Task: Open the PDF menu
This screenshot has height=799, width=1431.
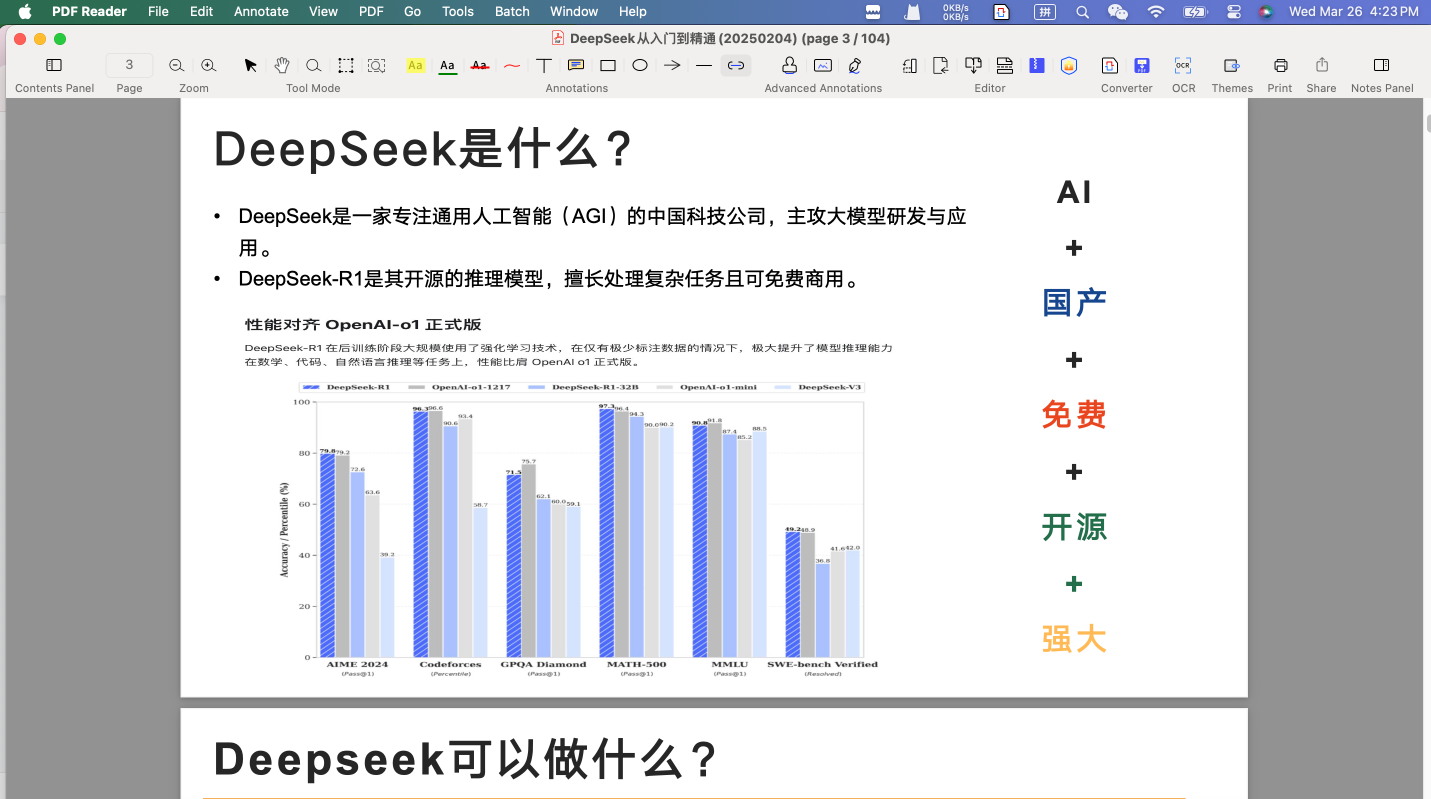Action: point(371,11)
